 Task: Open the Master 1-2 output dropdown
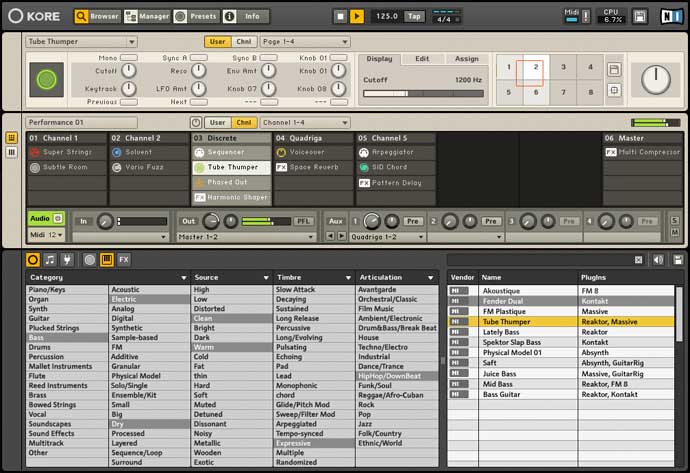point(246,237)
